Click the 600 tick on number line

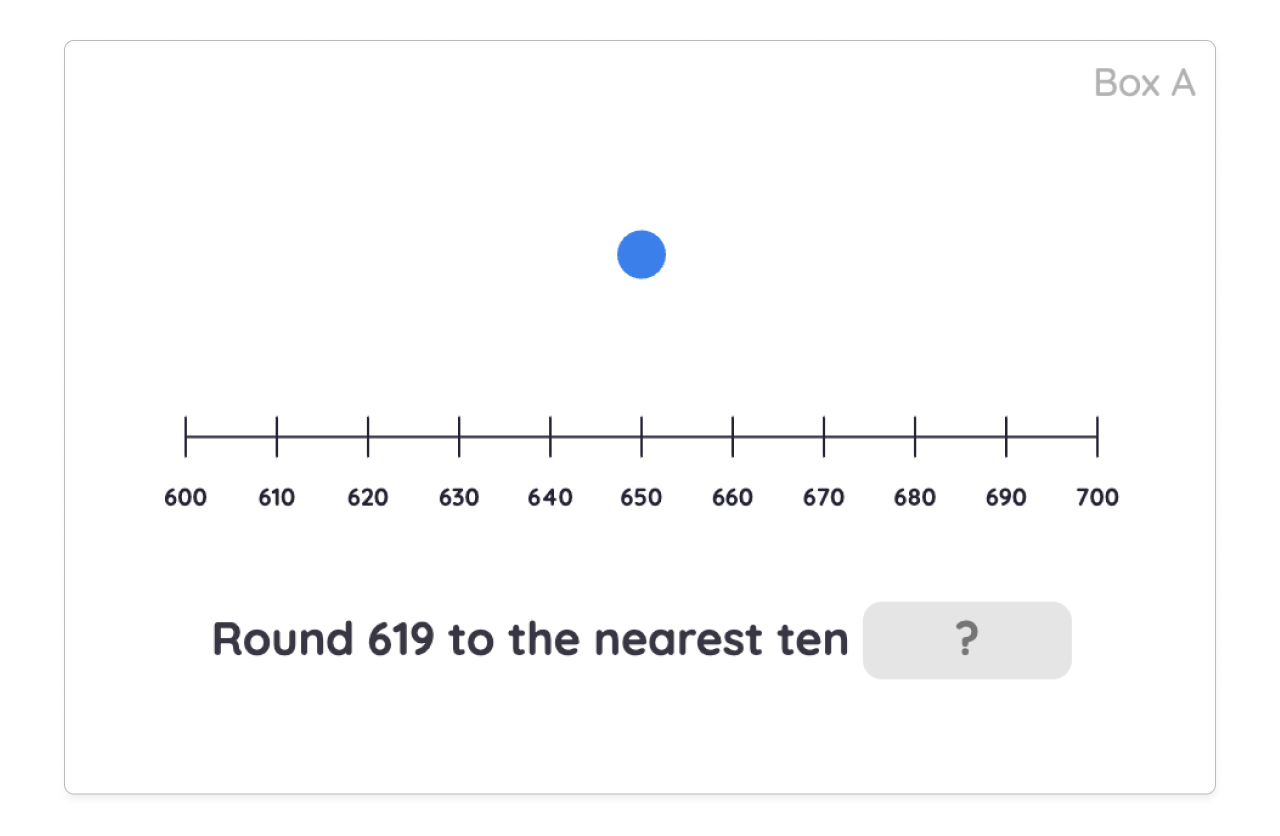(x=186, y=436)
